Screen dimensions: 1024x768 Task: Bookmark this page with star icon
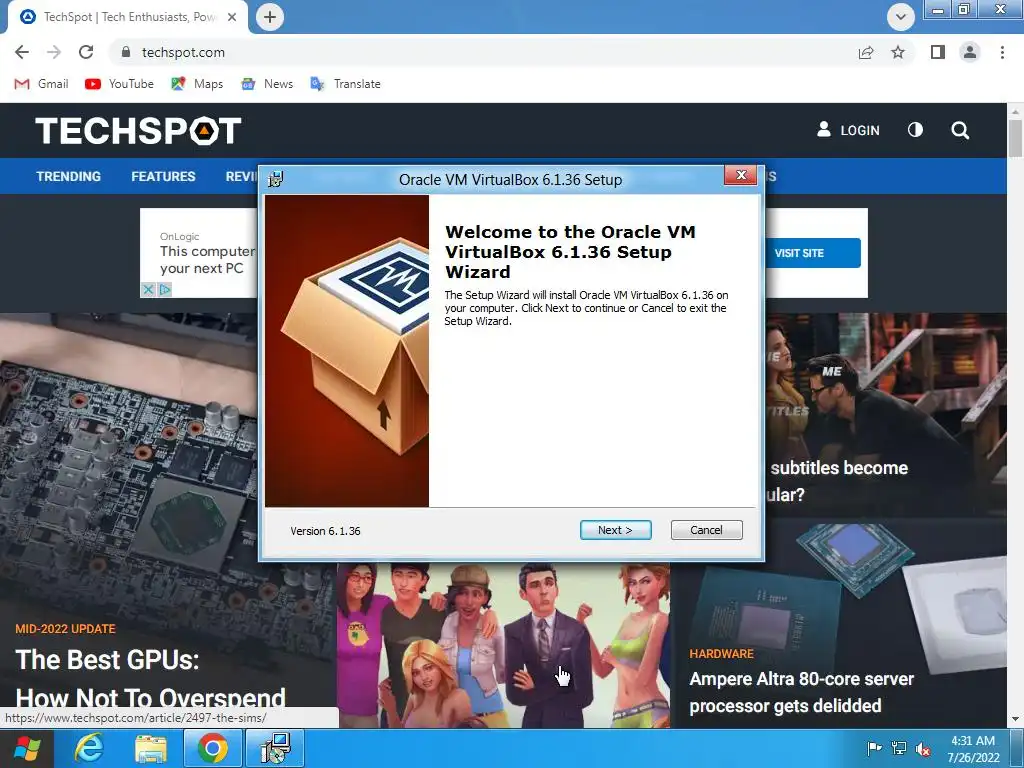pyautogui.click(x=898, y=52)
